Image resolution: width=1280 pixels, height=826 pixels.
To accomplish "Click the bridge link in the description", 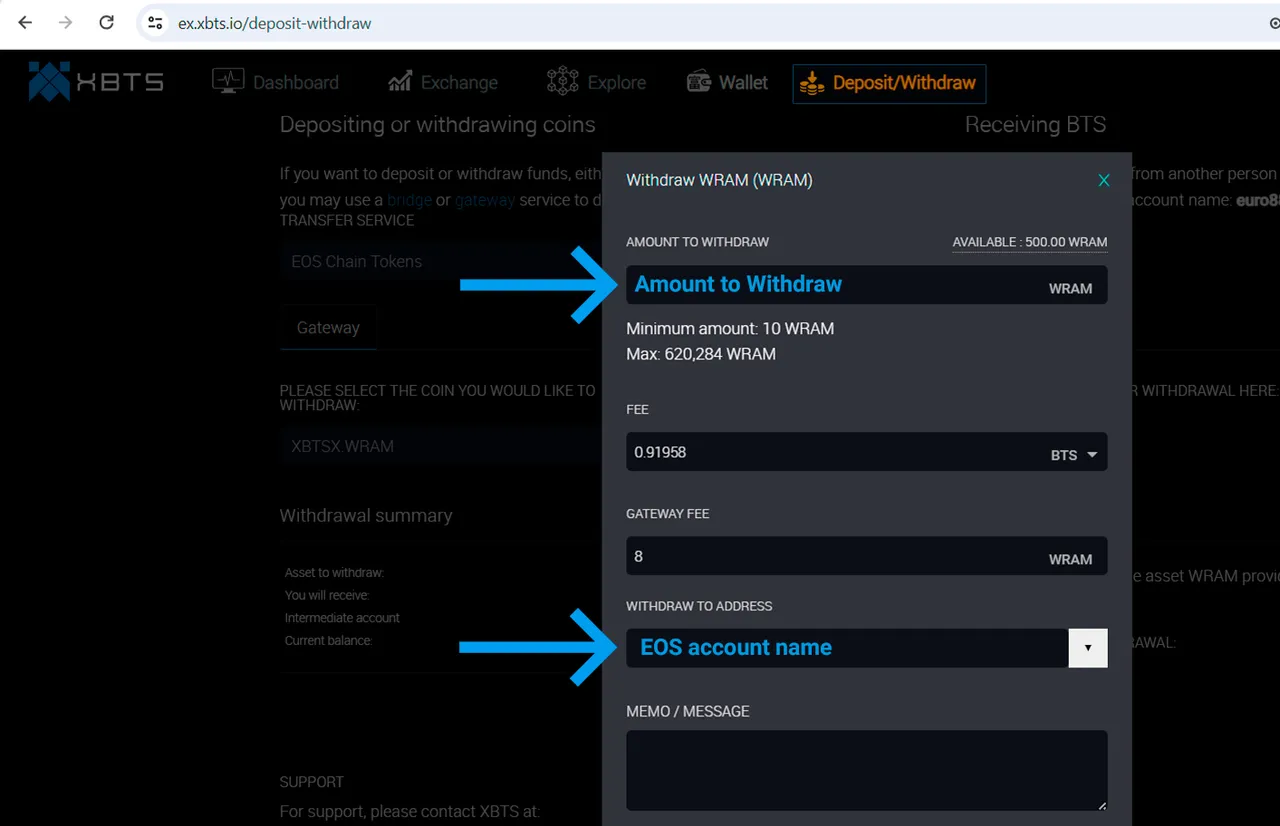I will pyautogui.click(x=410, y=200).
